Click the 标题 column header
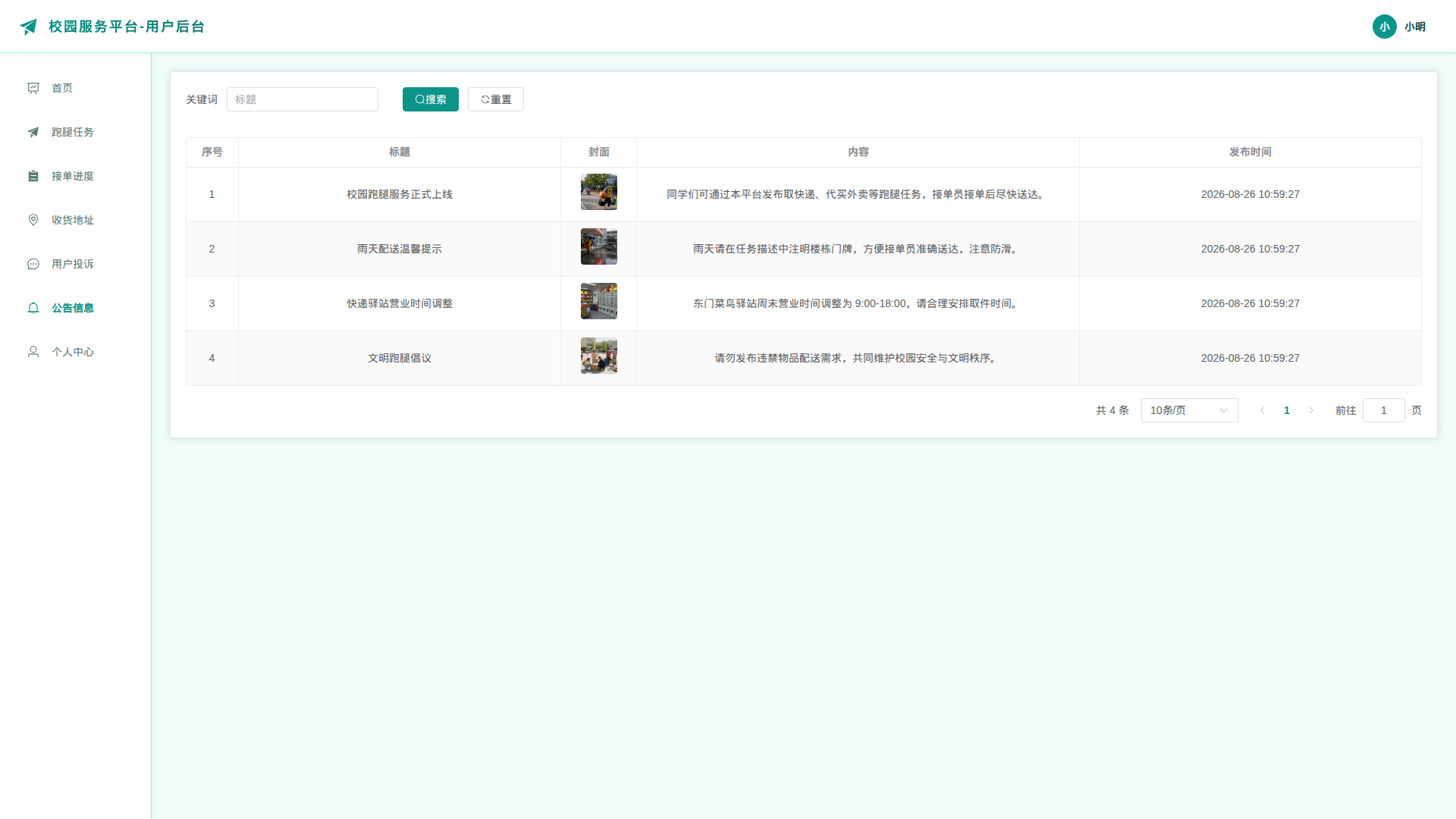The width and height of the screenshot is (1456, 819). coord(400,152)
